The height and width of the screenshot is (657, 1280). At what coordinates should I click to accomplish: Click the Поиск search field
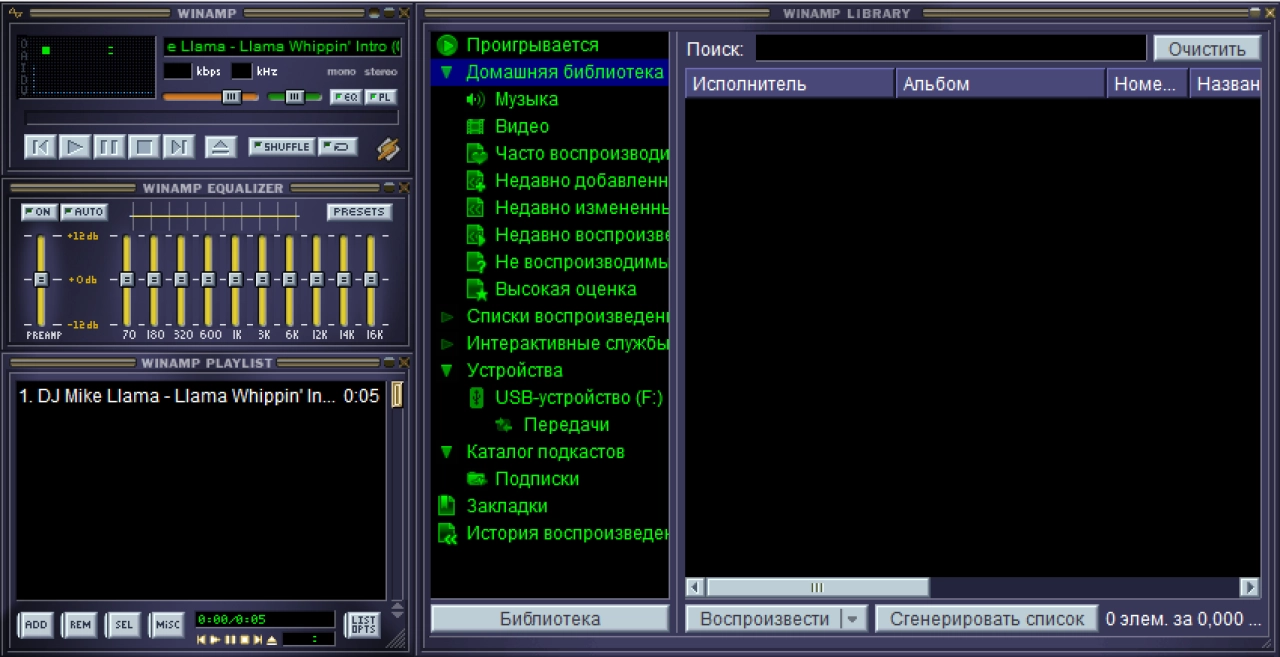tap(950, 49)
